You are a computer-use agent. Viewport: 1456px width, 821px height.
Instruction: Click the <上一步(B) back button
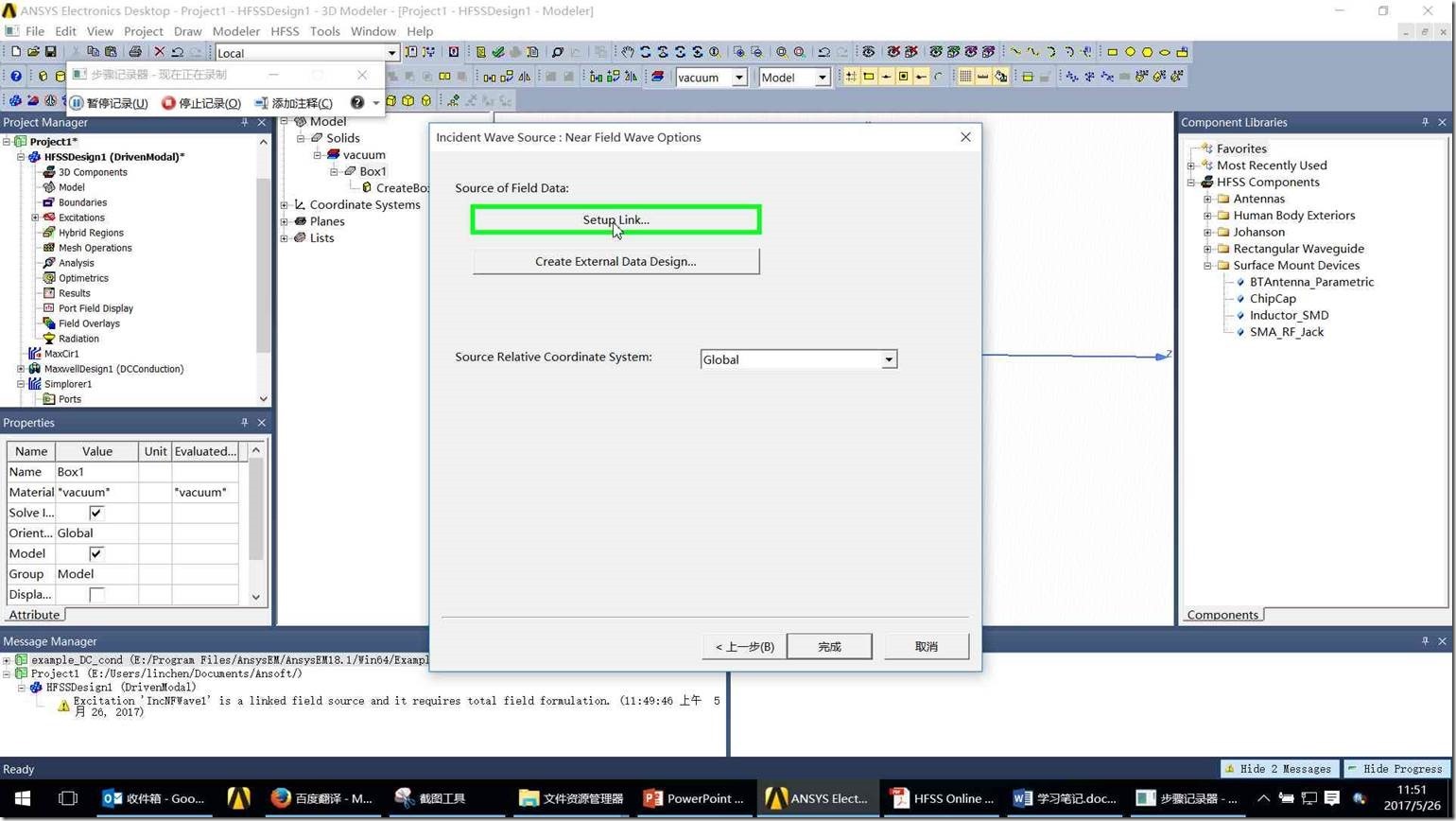(744, 646)
